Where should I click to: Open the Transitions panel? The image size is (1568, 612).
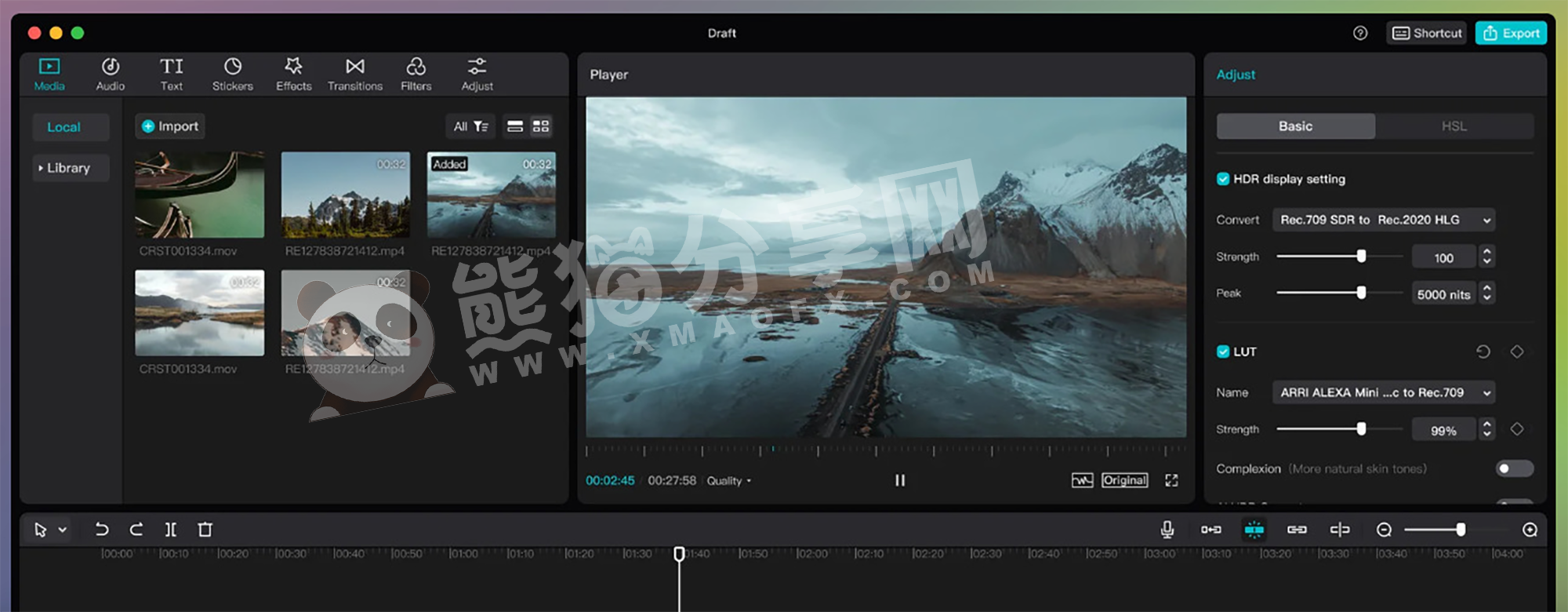click(x=355, y=74)
